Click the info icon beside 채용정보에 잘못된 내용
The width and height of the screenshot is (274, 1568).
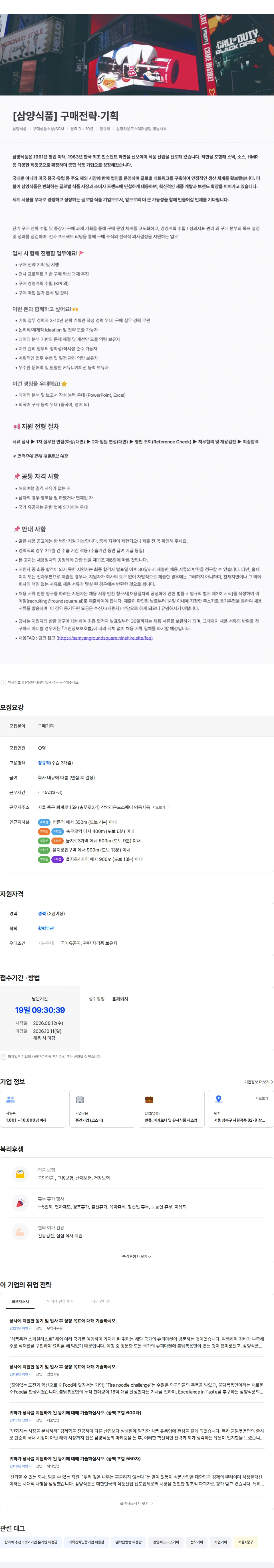pyautogui.click(x=4, y=682)
